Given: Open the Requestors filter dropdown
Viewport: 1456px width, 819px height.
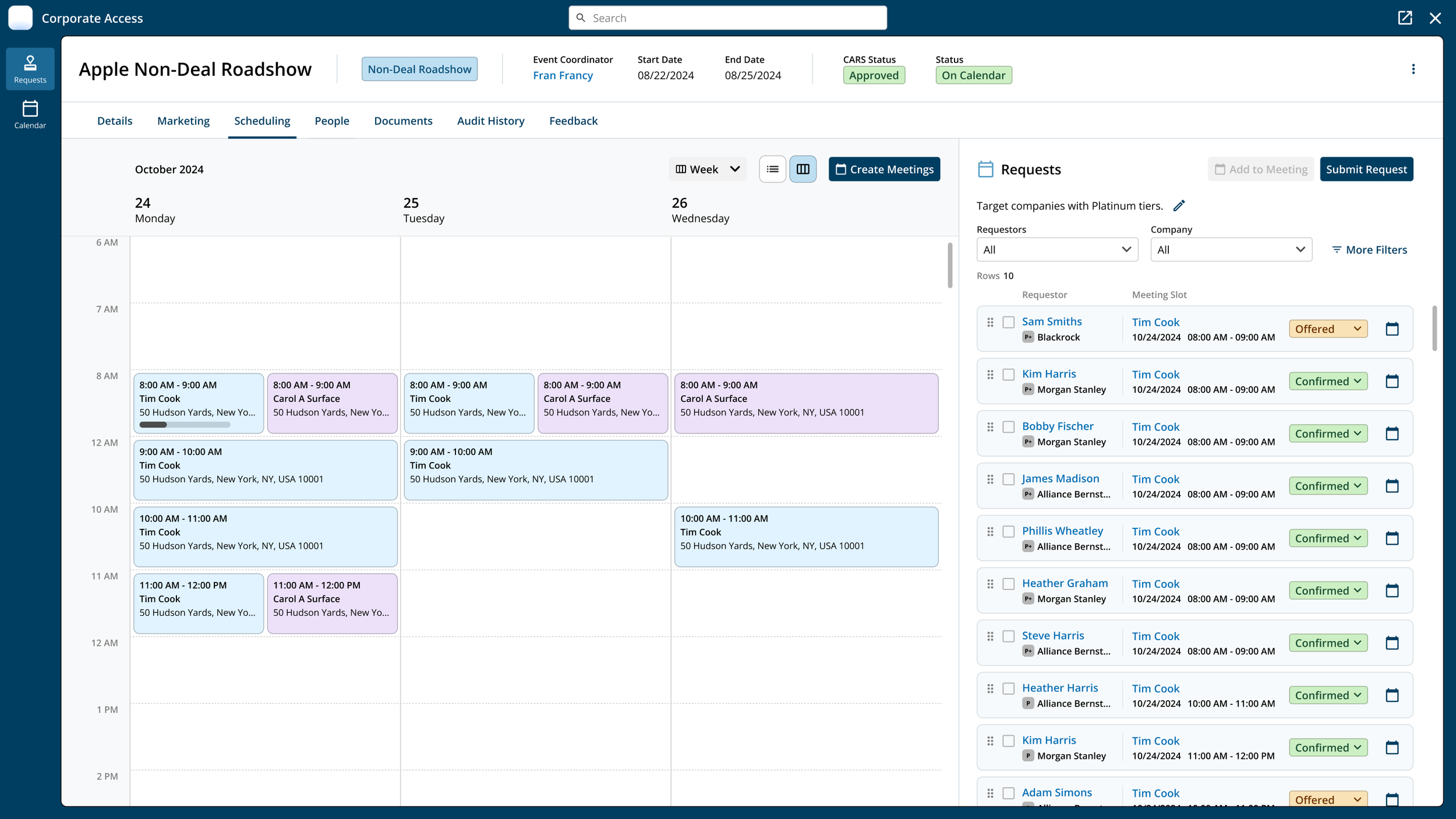Looking at the screenshot, I should pos(1056,249).
